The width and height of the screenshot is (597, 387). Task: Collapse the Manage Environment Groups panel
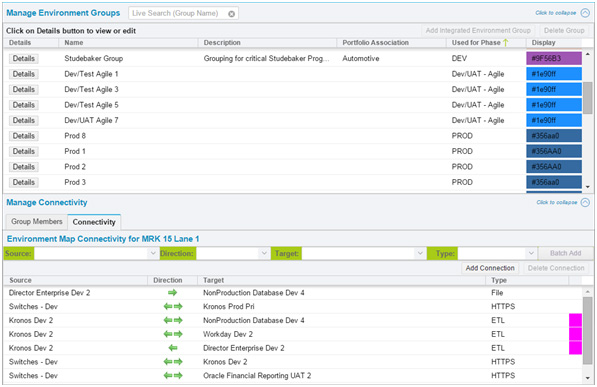(585, 13)
